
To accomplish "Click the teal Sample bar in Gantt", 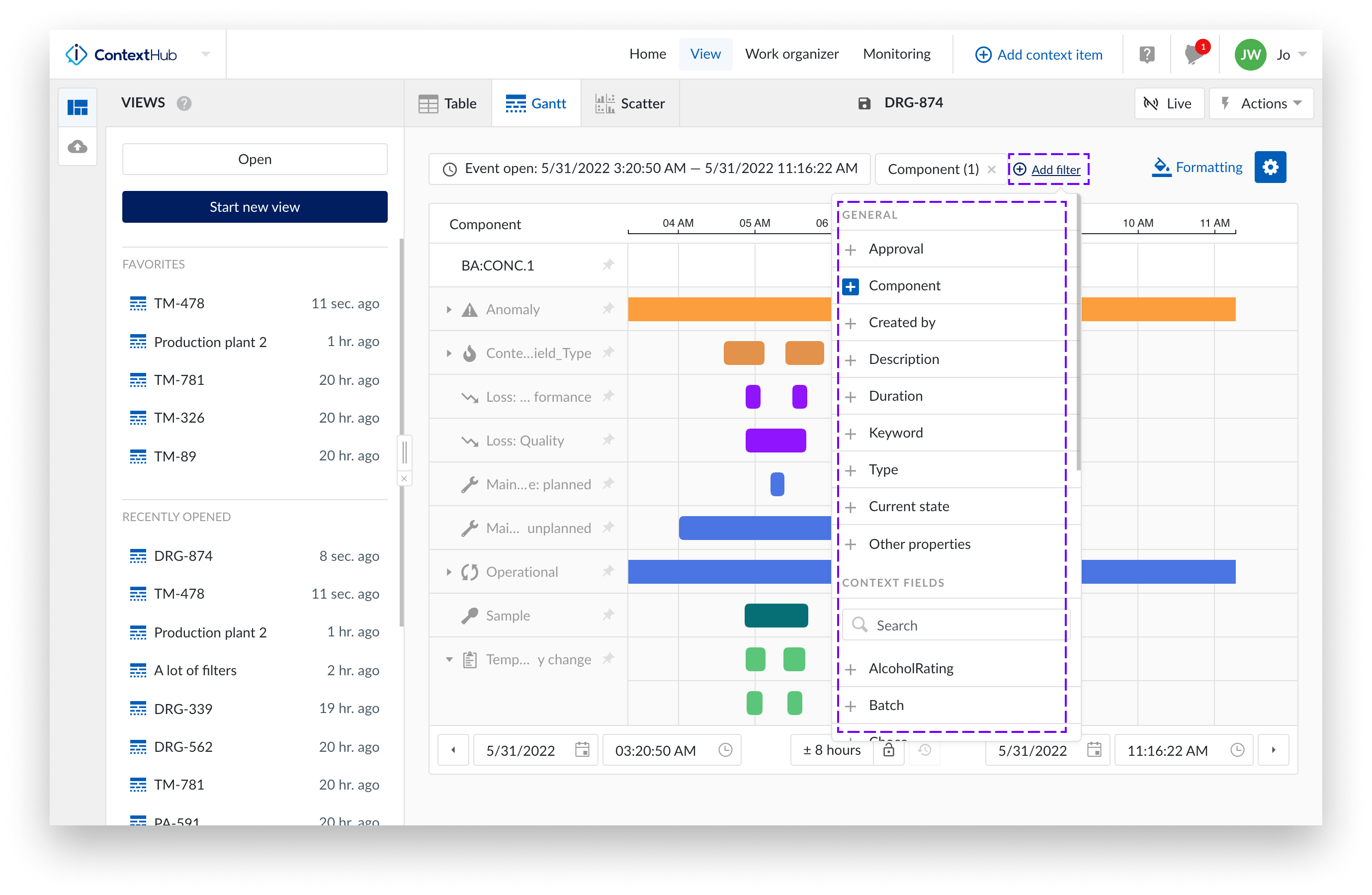I will point(776,616).
